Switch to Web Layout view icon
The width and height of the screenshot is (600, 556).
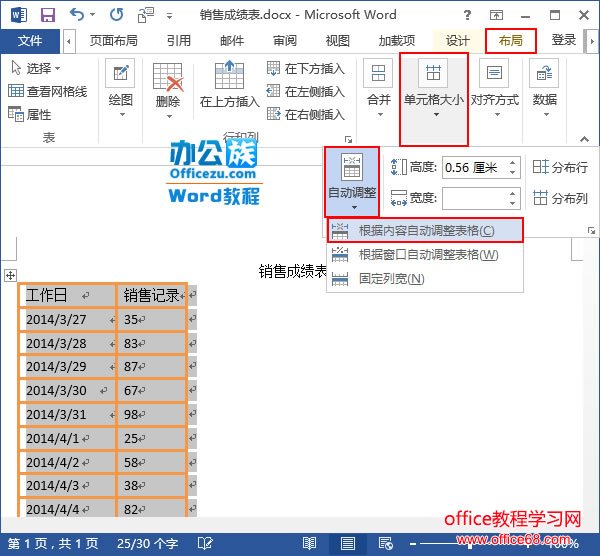(x=385, y=543)
